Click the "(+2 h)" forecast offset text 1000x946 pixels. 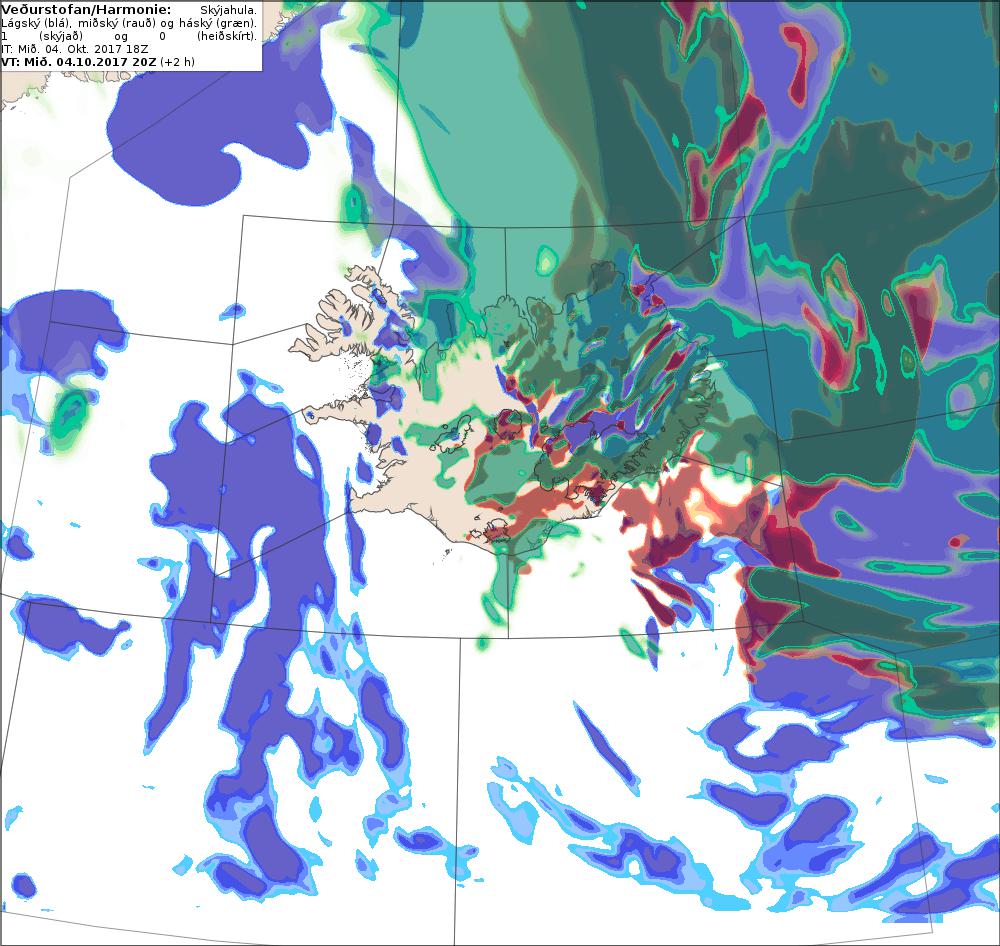(177, 62)
